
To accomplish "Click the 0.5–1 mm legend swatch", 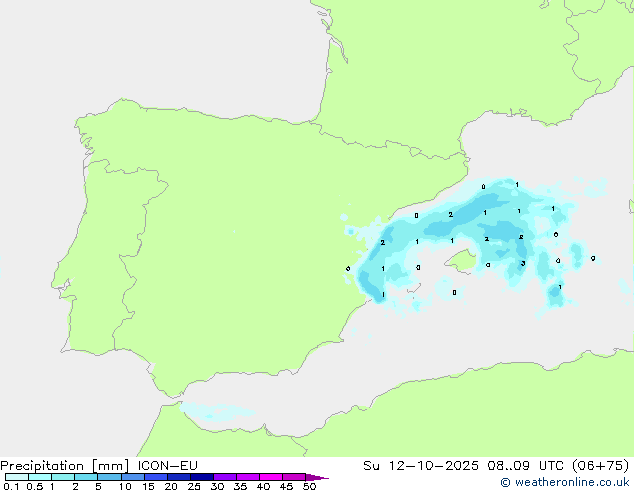I will [x=40, y=477].
